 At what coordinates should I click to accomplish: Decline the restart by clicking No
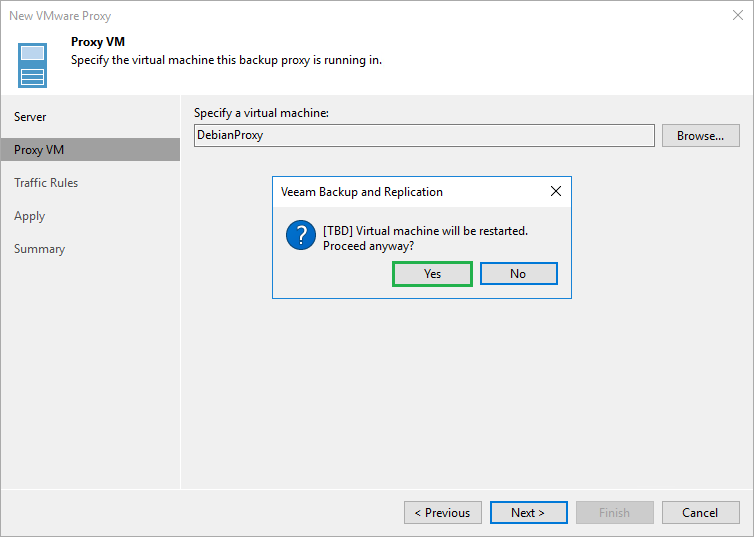(518, 274)
